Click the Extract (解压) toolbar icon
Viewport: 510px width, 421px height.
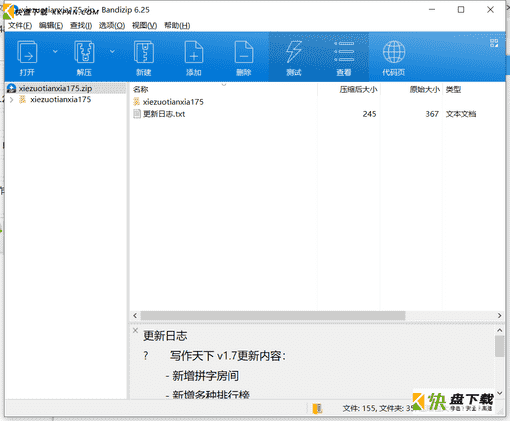point(84,52)
